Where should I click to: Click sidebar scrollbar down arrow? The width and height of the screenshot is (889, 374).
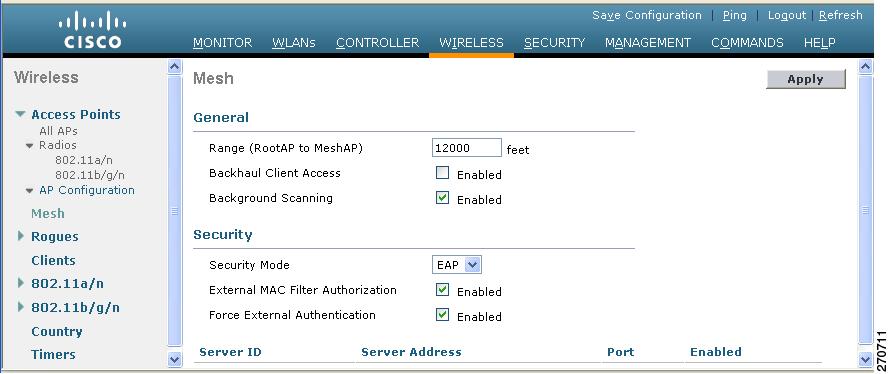point(175,359)
